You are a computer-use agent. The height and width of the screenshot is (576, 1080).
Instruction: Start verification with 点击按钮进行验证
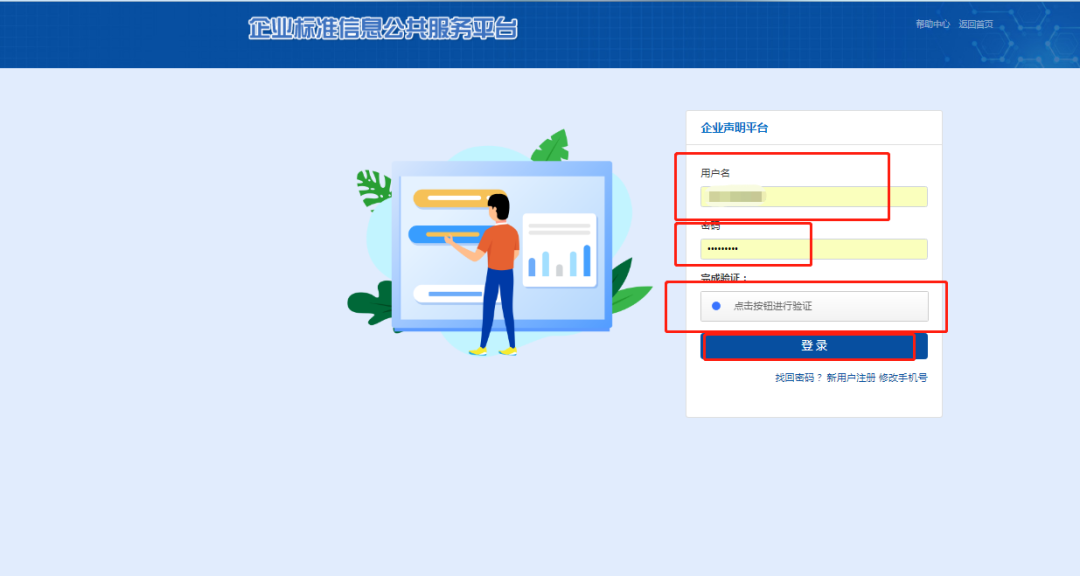coord(814,306)
